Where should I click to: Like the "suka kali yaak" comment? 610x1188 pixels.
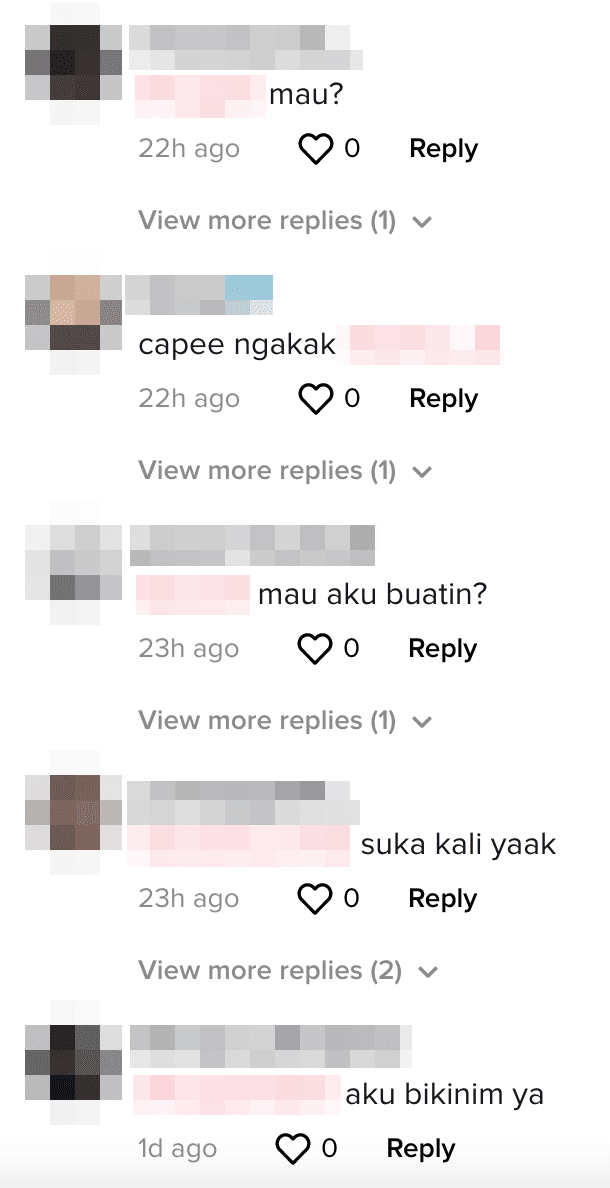coord(315,899)
